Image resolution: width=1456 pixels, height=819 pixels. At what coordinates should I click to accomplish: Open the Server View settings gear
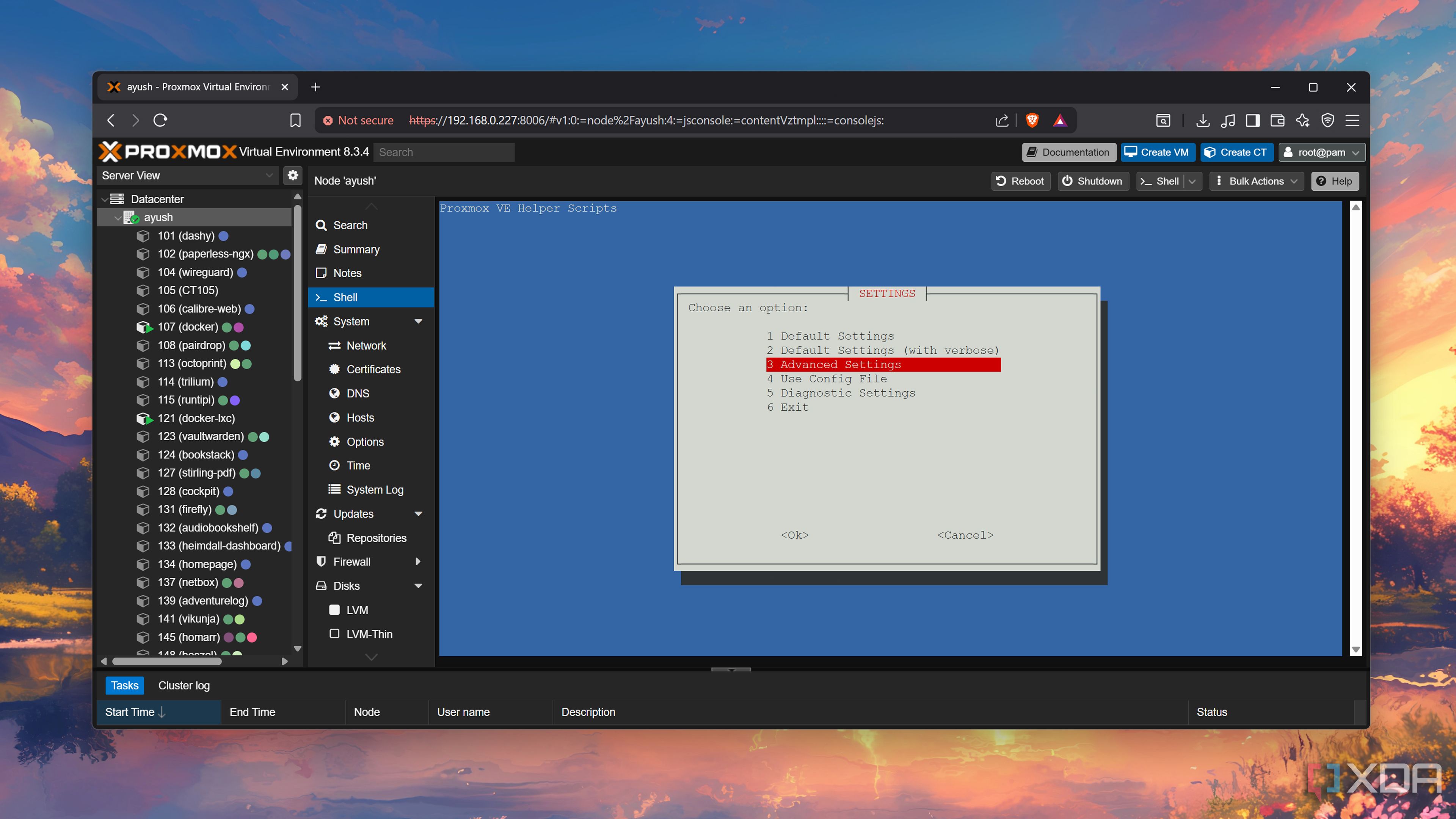click(x=292, y=175)
